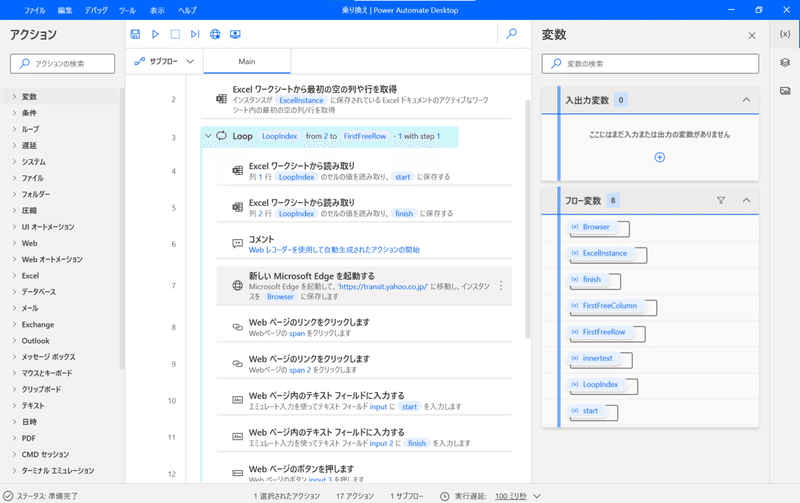
Task: Open the サブフロー dropdown
Action: point(164,61)
